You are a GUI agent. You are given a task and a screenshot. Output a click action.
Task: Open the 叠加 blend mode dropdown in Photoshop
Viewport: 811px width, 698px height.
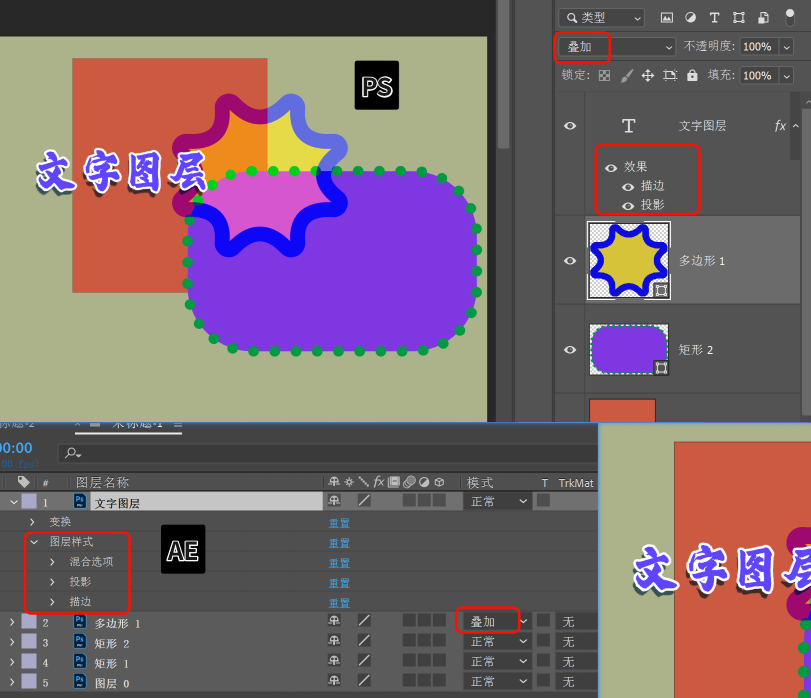pos(615,47)
